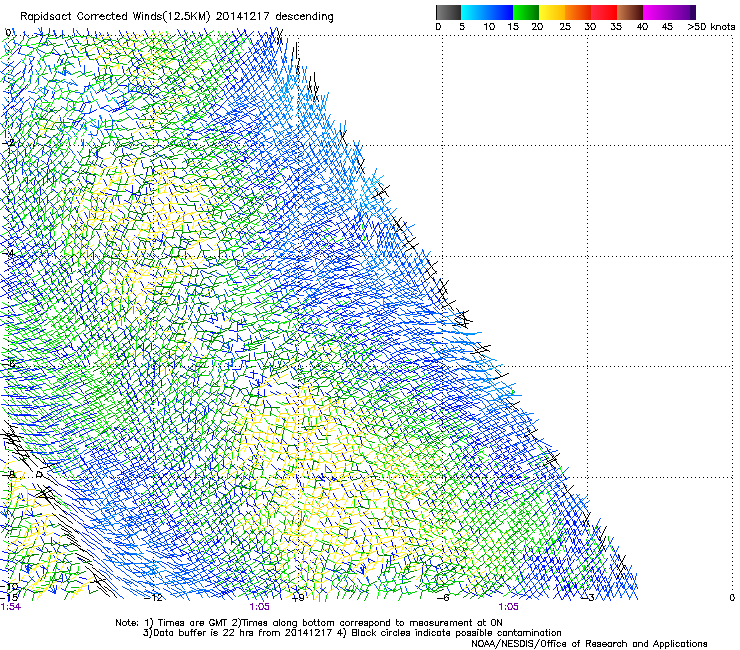Click the '-3' longitude axis label

(588, 598)
